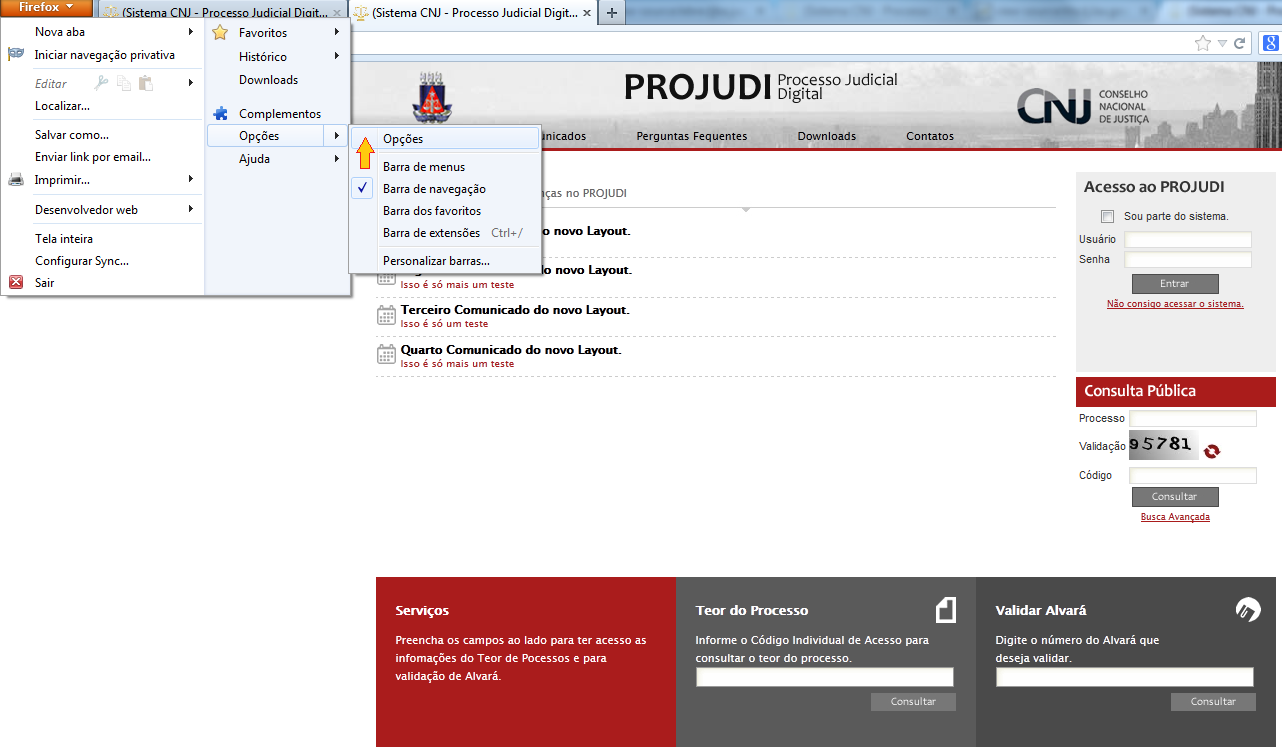Screen dimensions: 1282x750
Task: Click the reload page icon
Action: coord(1240,43)
